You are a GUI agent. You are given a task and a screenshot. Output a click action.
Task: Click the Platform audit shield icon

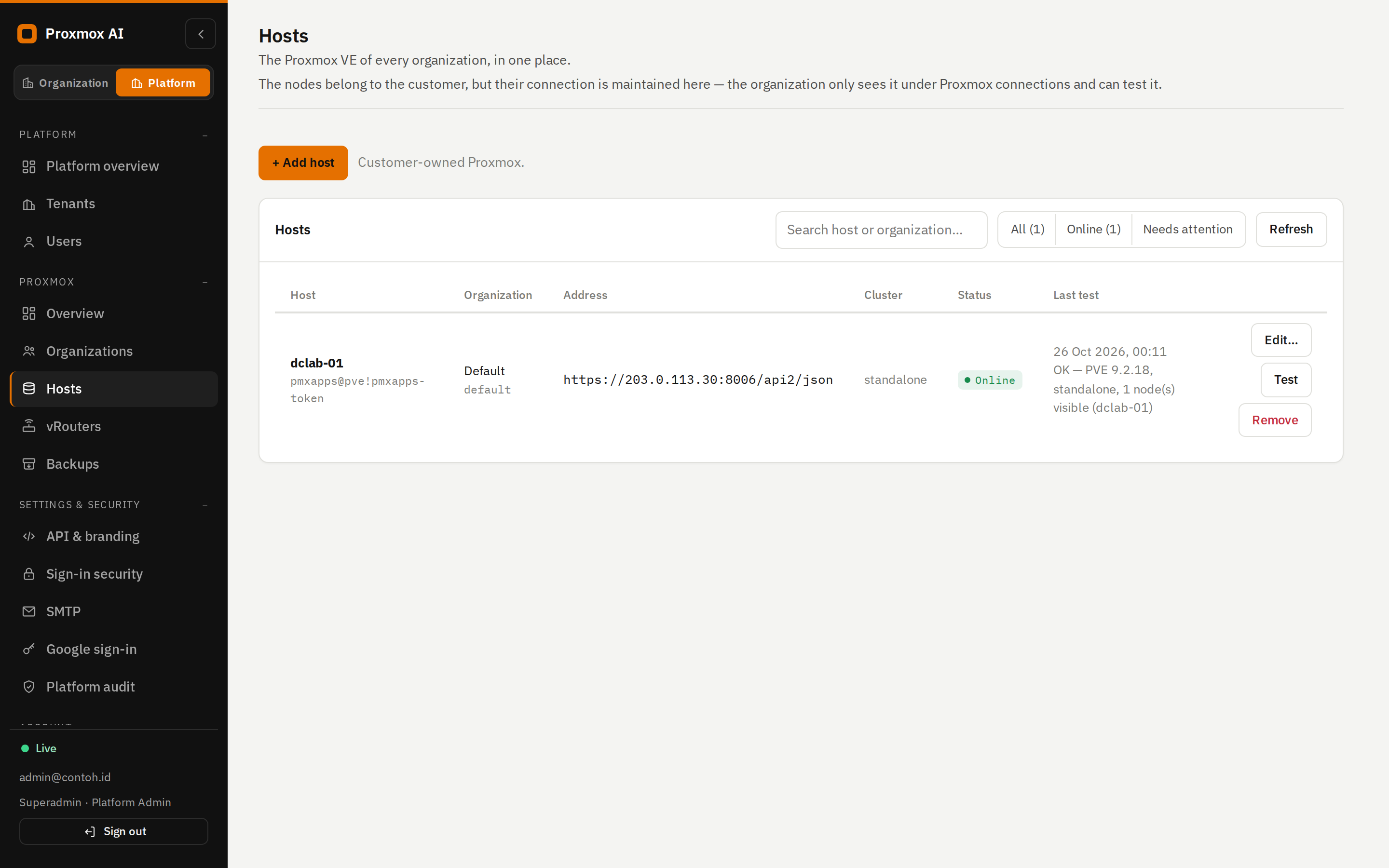coord(29,687)
